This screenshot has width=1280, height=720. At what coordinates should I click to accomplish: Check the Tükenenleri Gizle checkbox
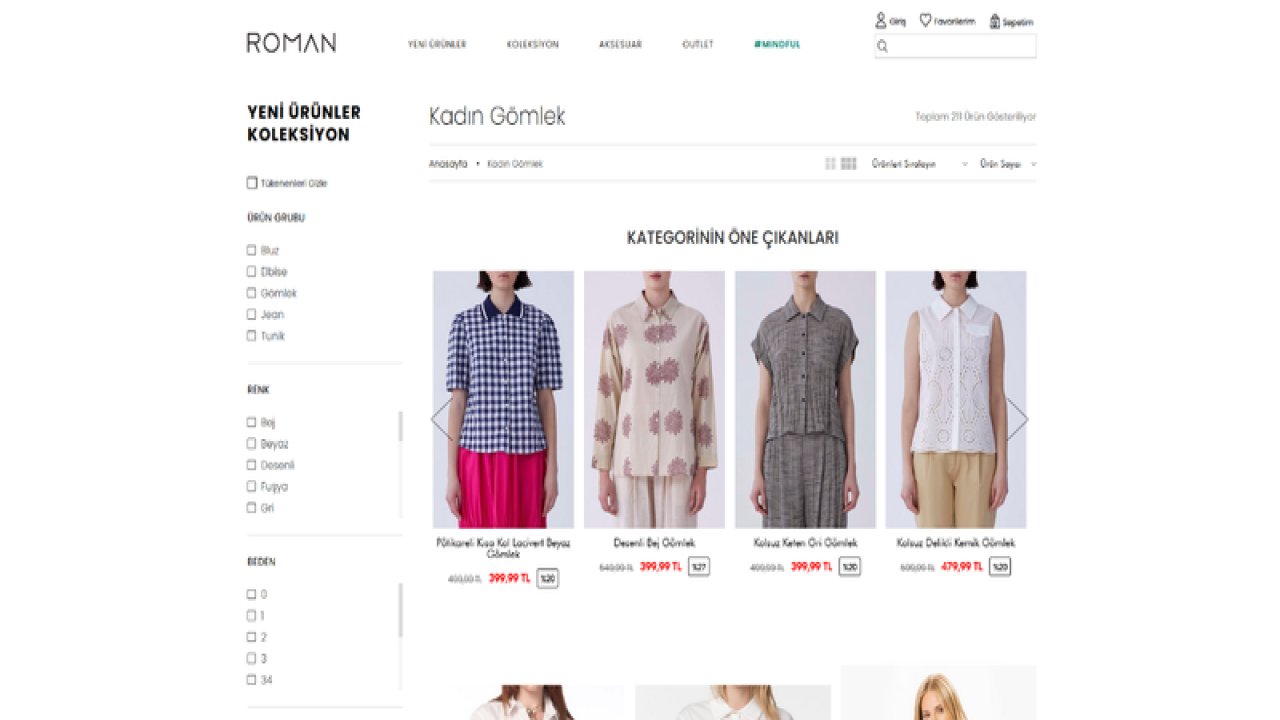coord(252,183)
